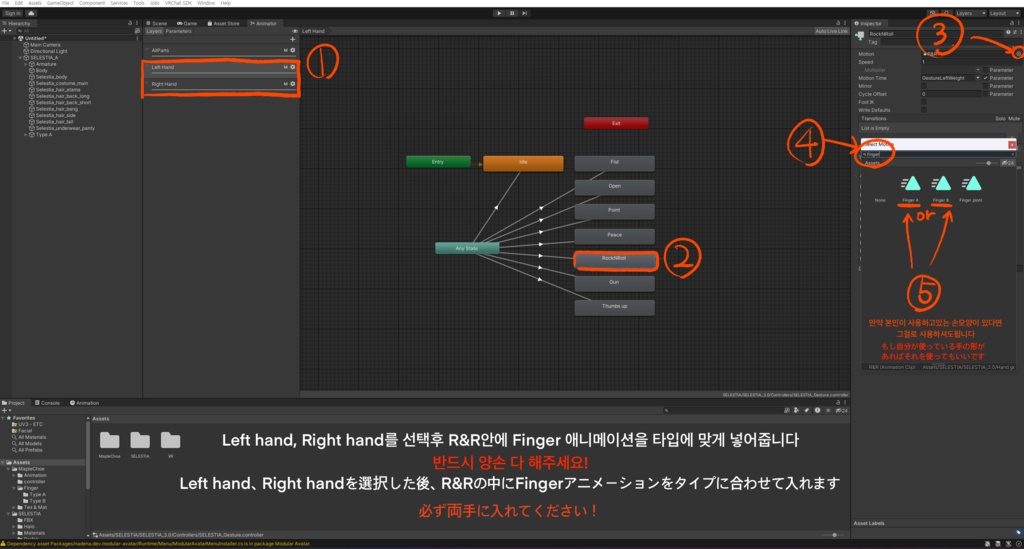1024x549 pixels.
Task: Select the Finger point animation clip
Action: point(971,188)
